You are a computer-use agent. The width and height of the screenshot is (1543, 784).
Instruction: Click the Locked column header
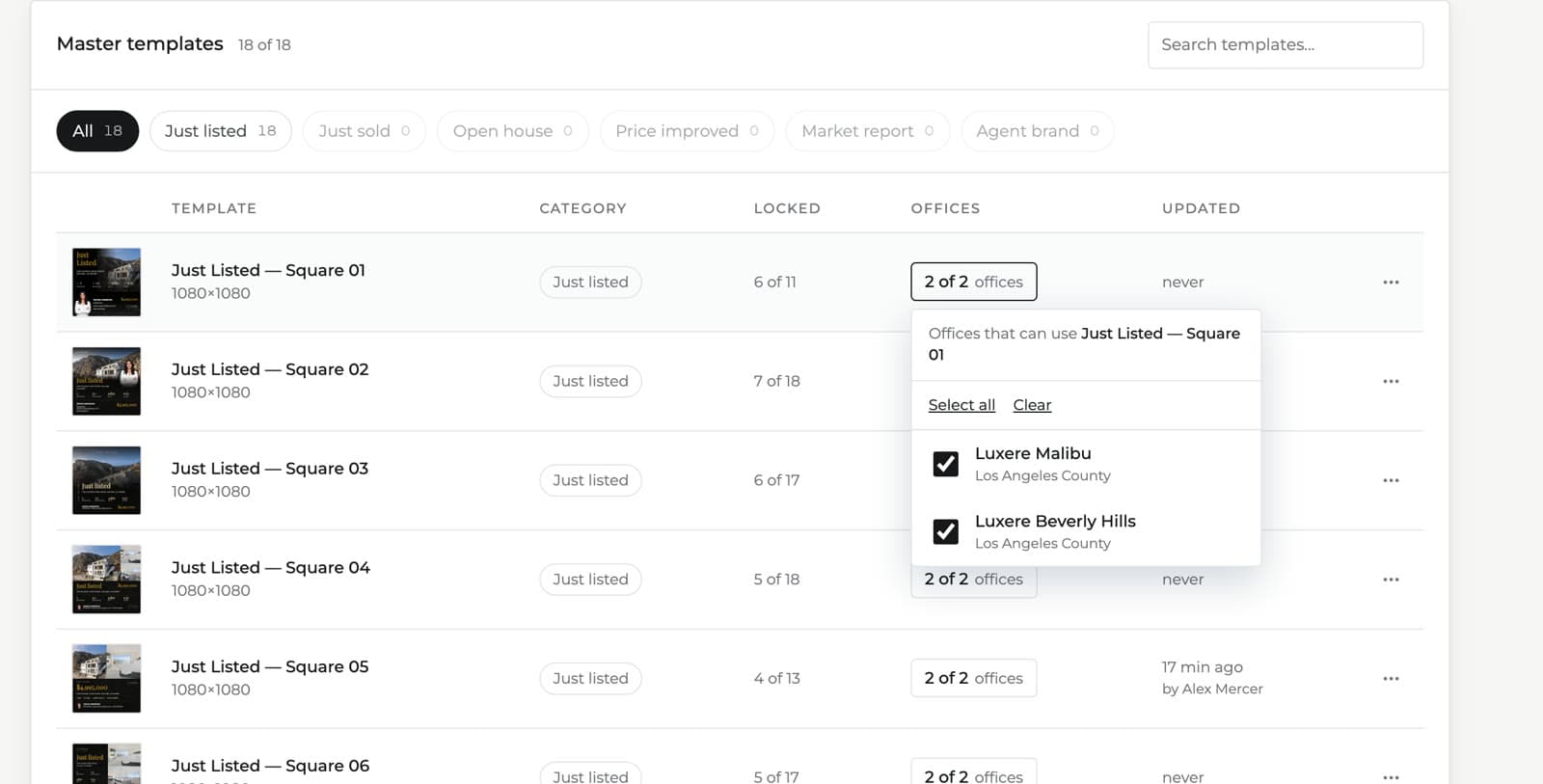pos(787,208)
